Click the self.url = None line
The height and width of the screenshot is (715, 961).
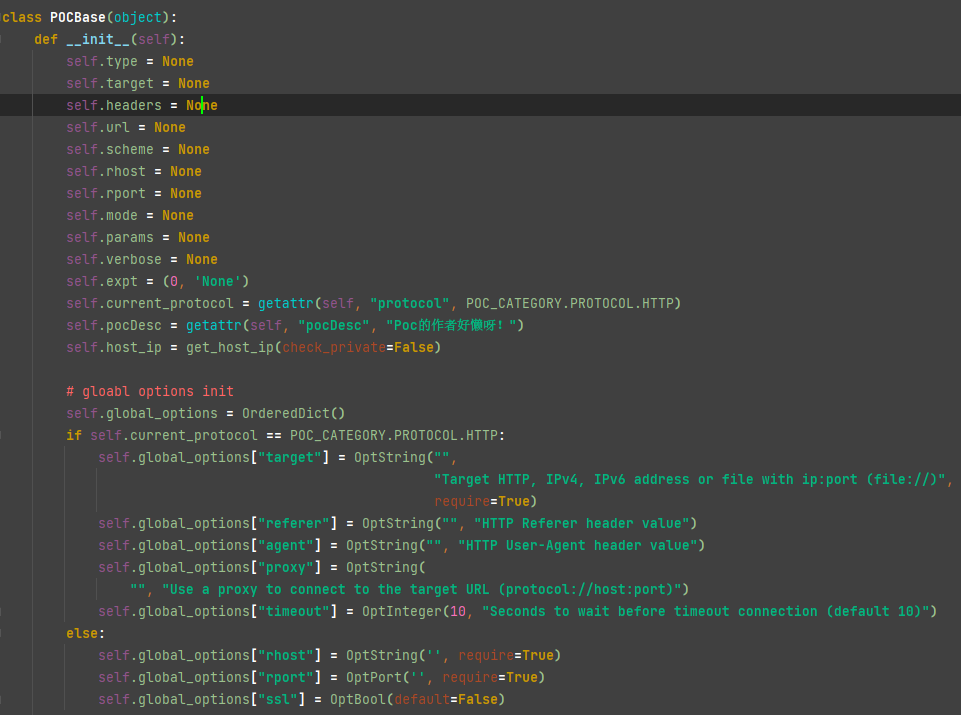(x=126, y=127)
